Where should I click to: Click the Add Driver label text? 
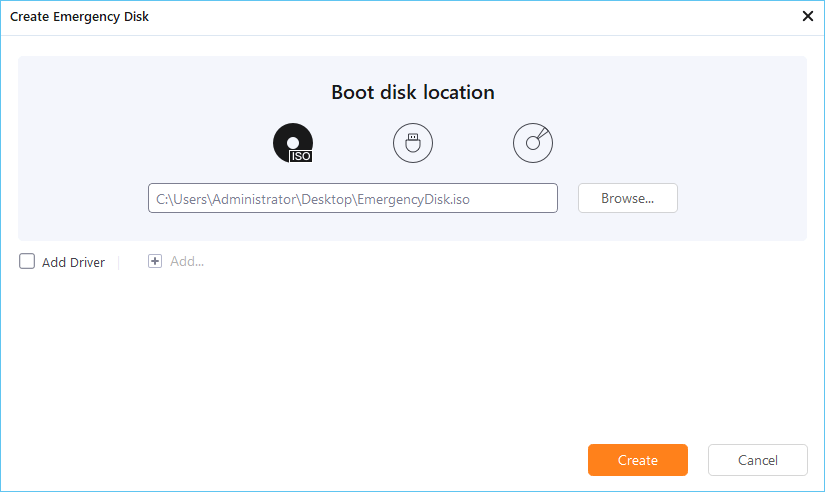(x=73, y=263)
